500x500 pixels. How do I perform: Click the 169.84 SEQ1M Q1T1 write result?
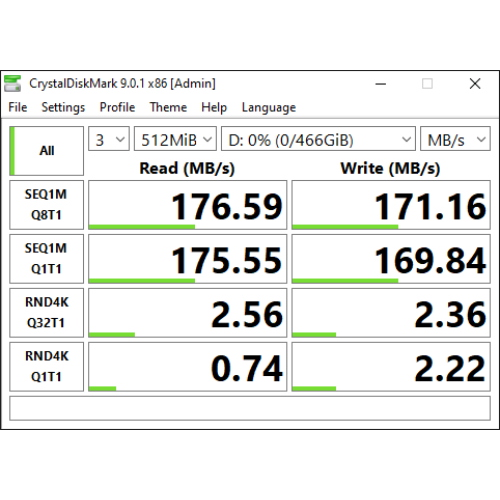[x=391, y=259]
